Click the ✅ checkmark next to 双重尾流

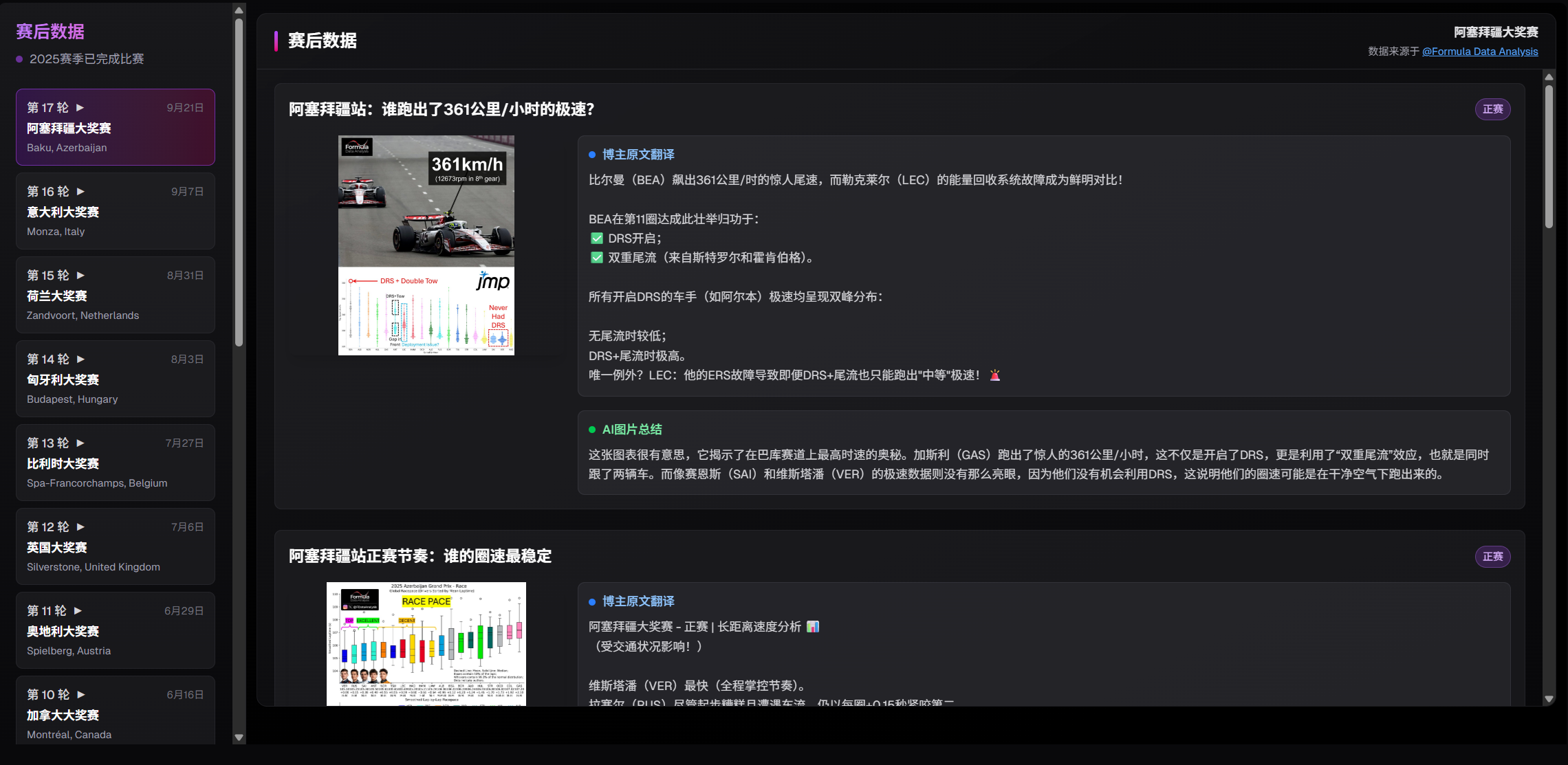(596, 258)
